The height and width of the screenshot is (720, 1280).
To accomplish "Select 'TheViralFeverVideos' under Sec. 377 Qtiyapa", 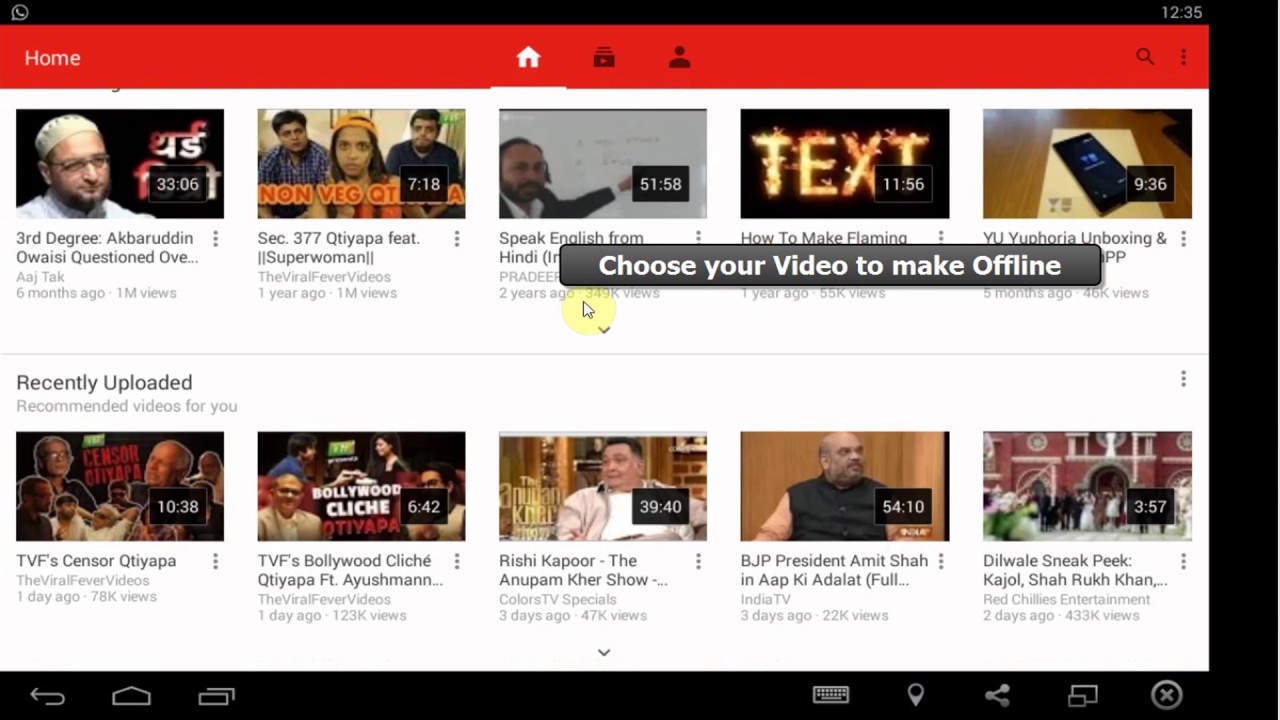I will tap(324, 277).
